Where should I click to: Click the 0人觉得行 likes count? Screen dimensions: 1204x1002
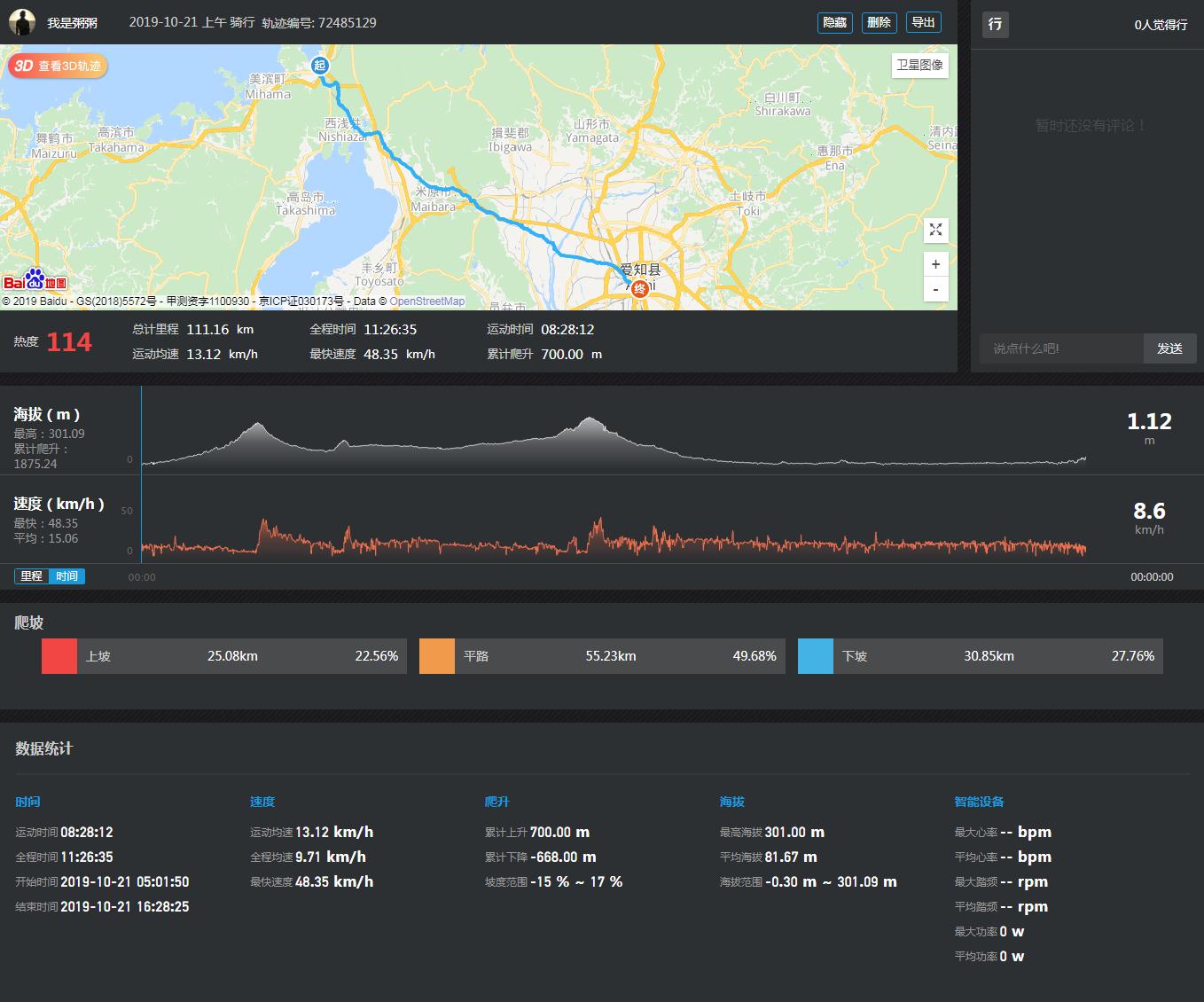(x=1161, y=25)
